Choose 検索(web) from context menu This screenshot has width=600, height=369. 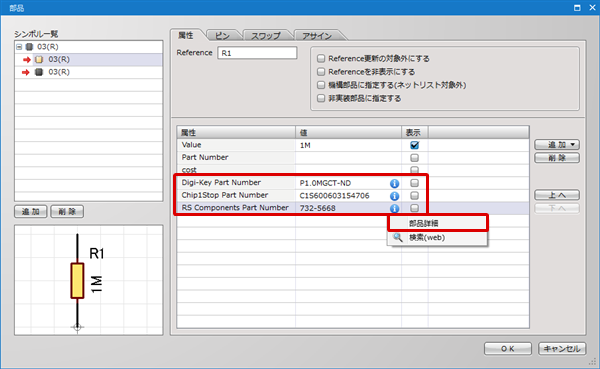(x=437, y=238)
